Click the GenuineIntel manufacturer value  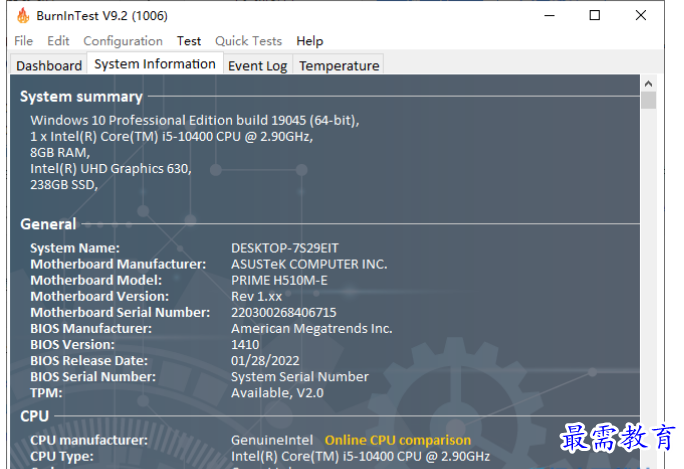tap(272, 440)
